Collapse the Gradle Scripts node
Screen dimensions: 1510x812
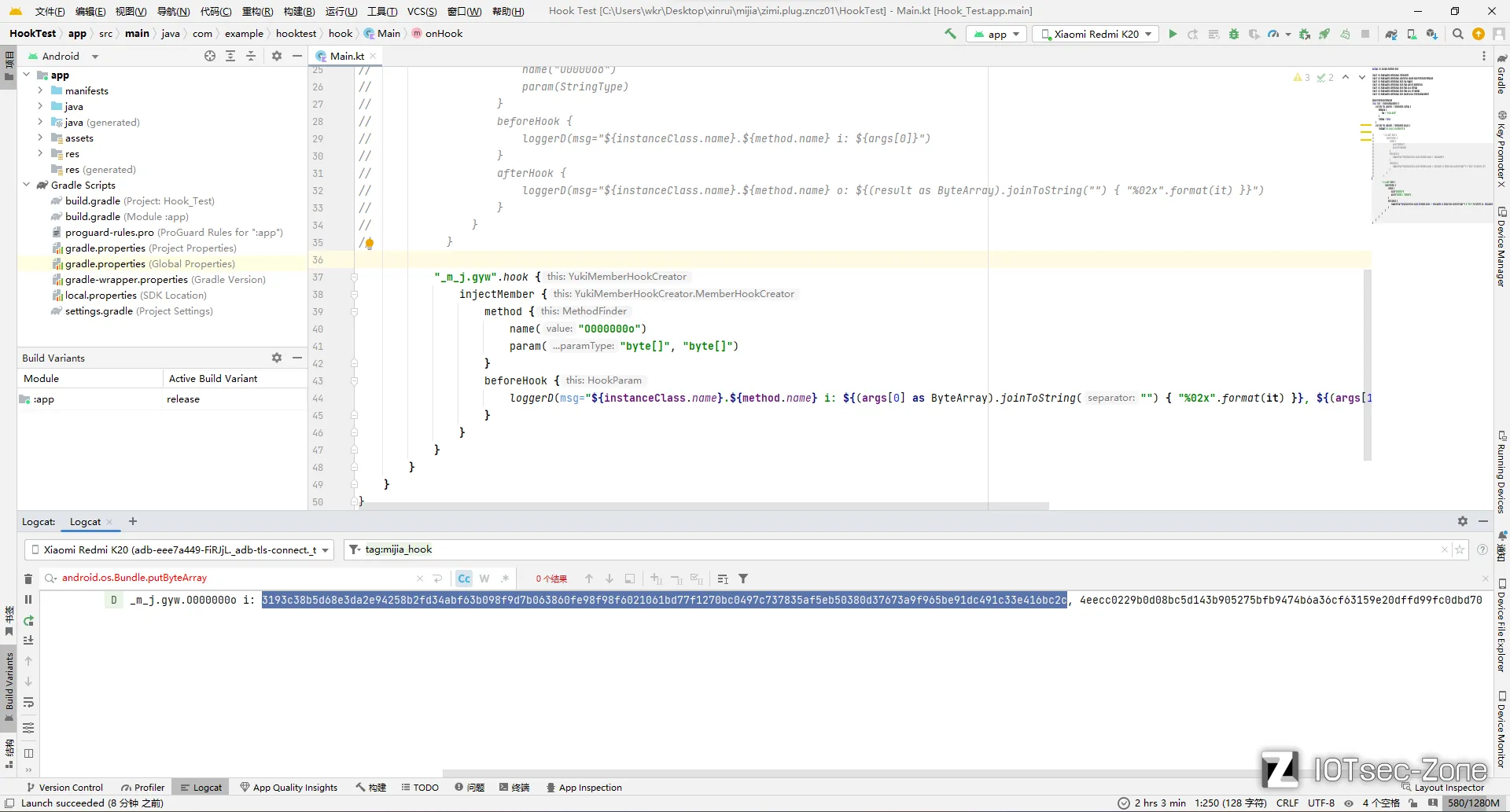[27, 185]
